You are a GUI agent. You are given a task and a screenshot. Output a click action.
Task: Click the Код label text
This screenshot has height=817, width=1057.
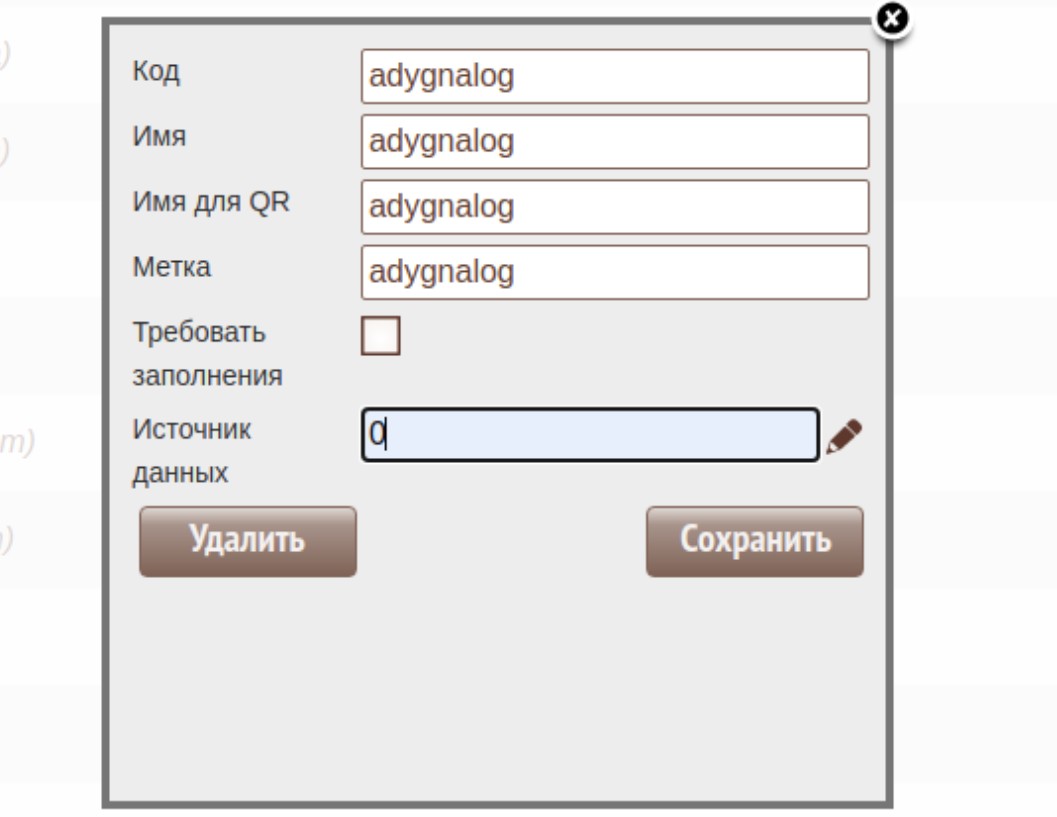(x=155, y=74)
